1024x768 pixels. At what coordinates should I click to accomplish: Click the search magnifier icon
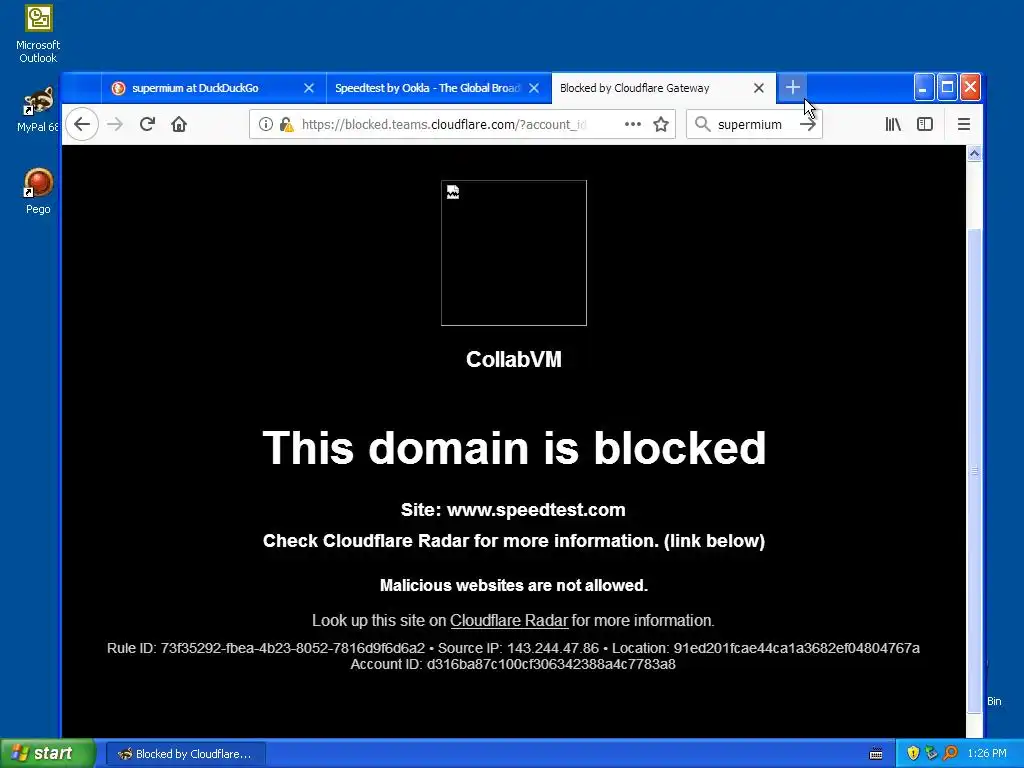coord(703,124)
